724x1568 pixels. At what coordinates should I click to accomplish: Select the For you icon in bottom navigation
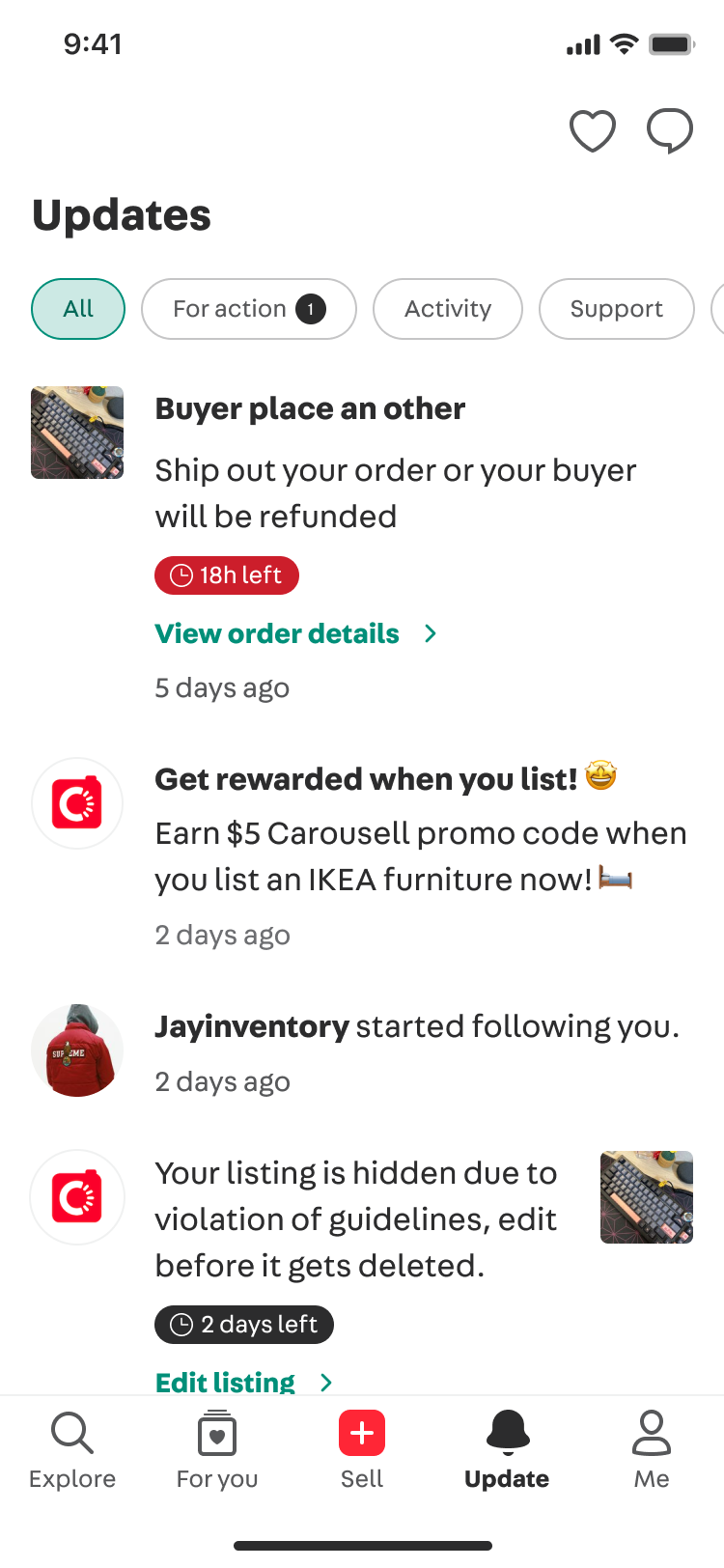tap(217, 1434)
